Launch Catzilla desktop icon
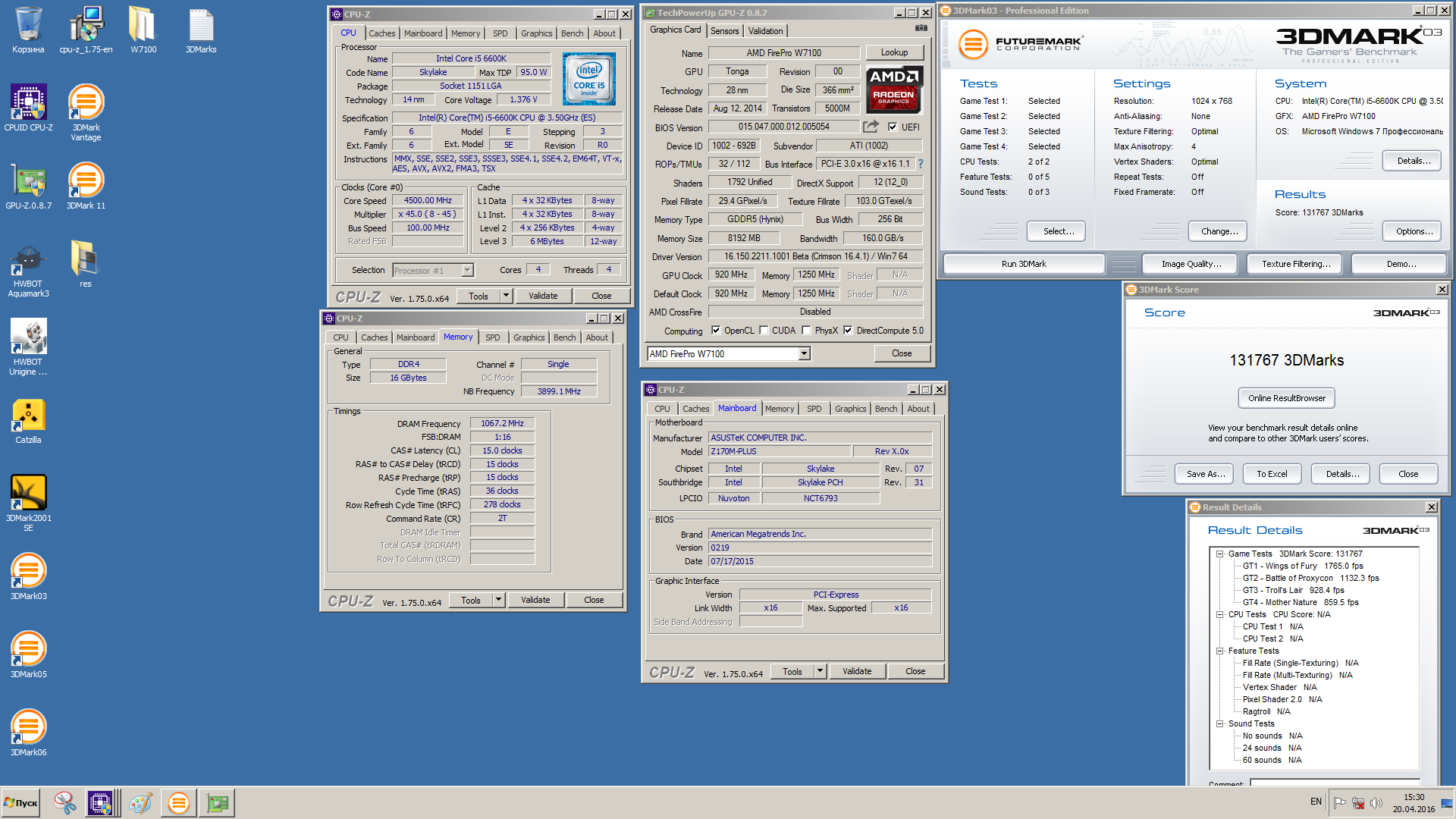 pos(28,421)
